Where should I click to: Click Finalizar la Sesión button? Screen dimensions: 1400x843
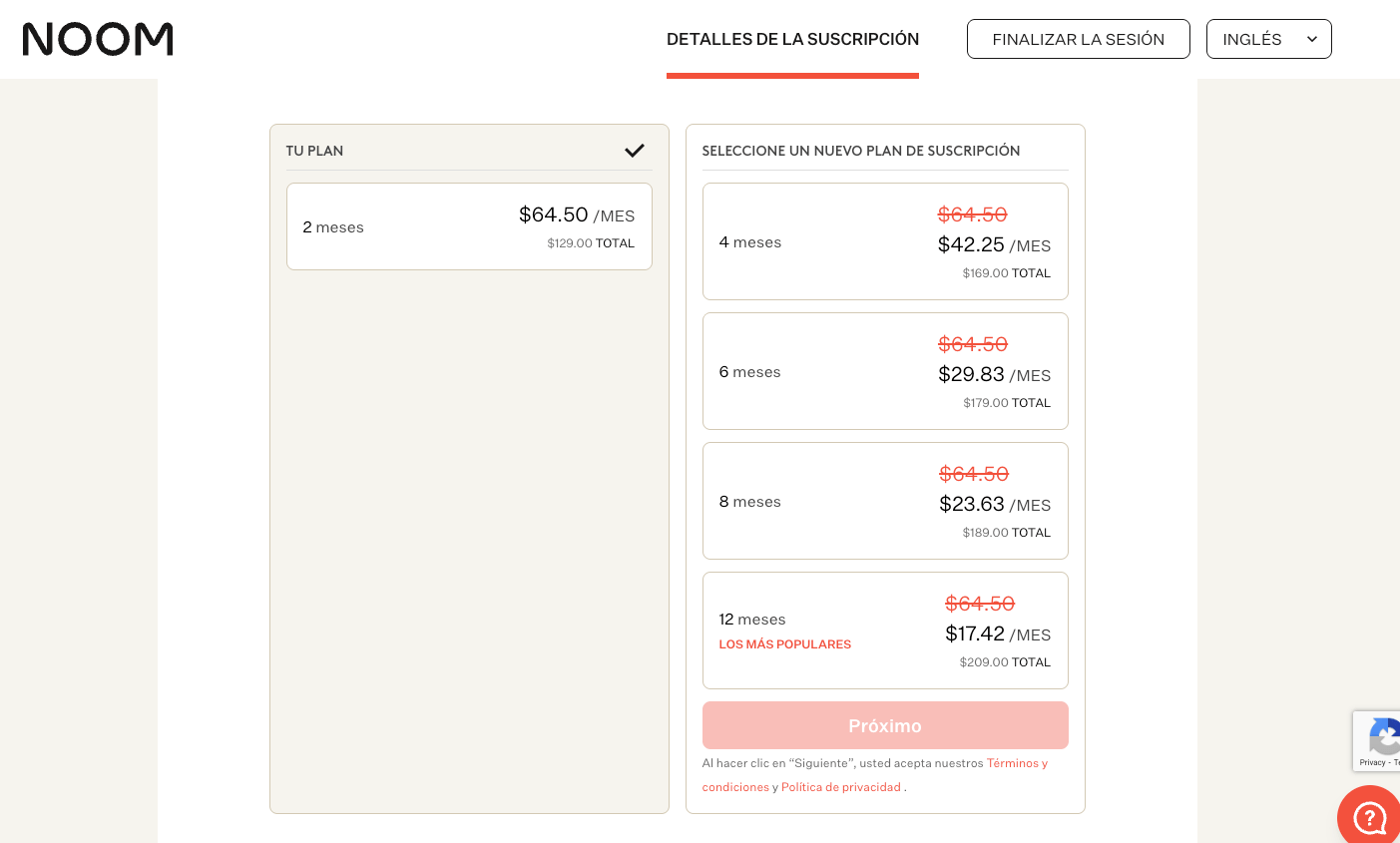click(1078, 39)
